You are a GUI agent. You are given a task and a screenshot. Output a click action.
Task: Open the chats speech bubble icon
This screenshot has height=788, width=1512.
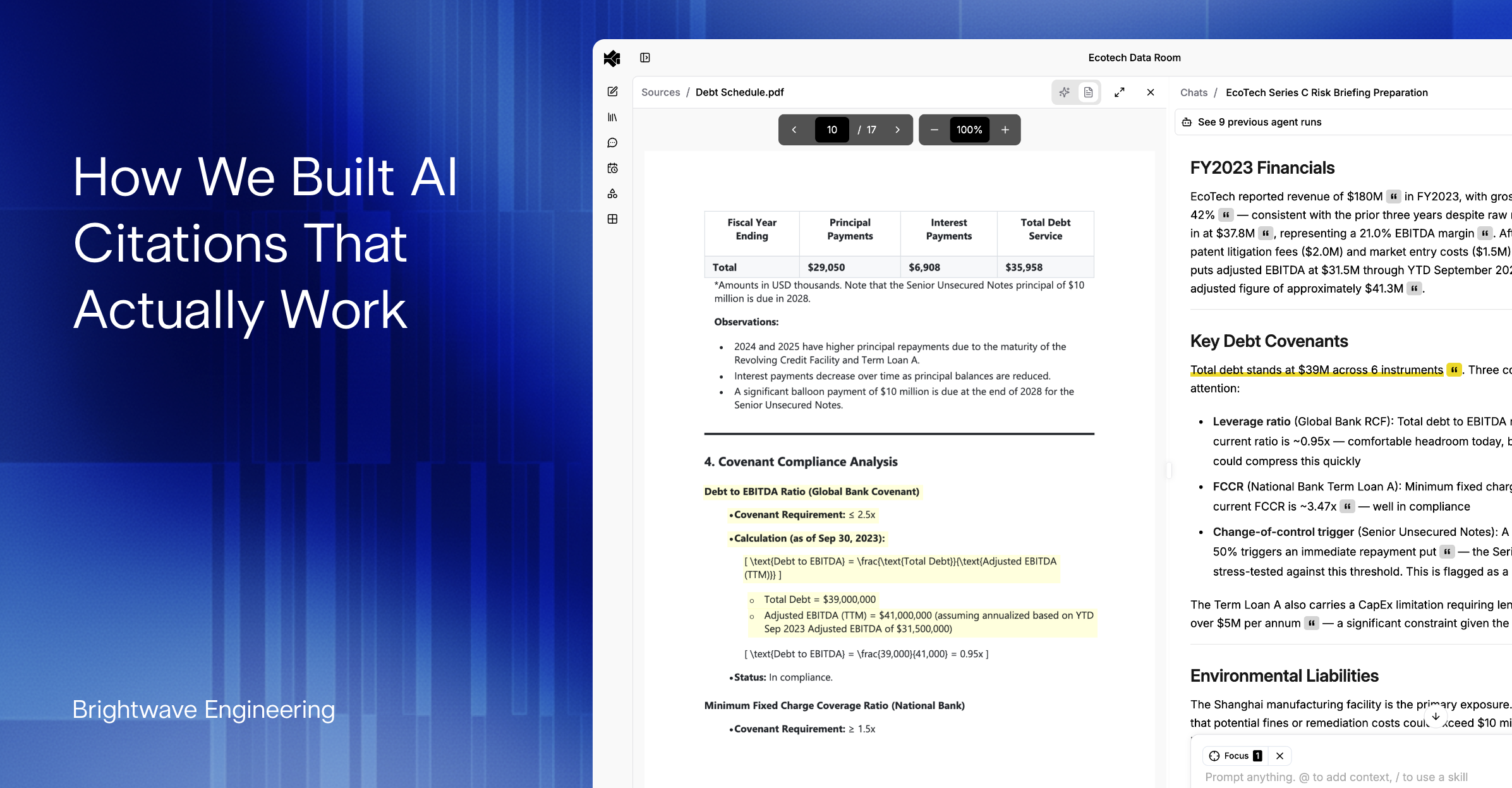612,143
